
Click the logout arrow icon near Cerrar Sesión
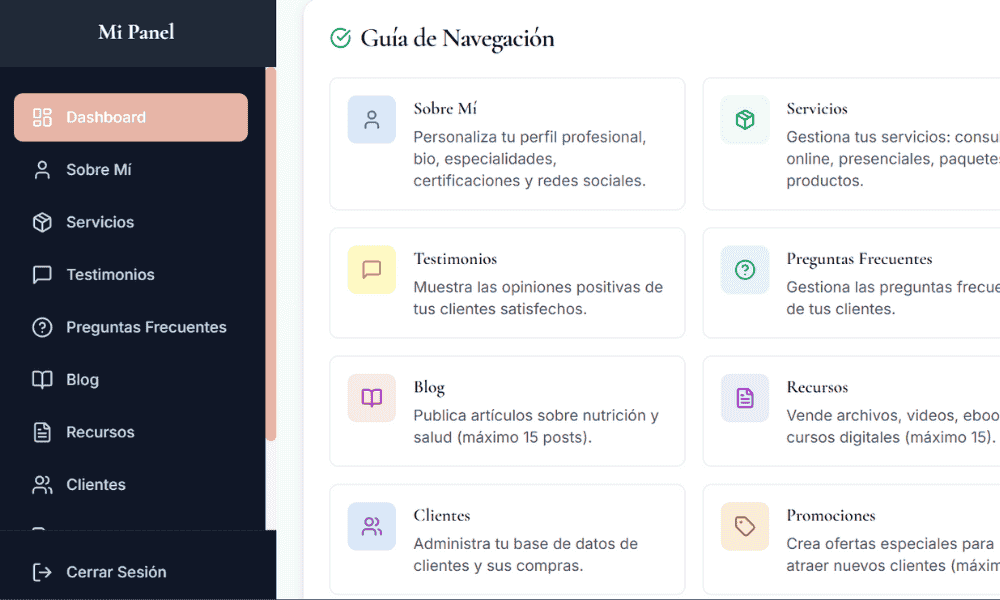[x=41, y=572]
